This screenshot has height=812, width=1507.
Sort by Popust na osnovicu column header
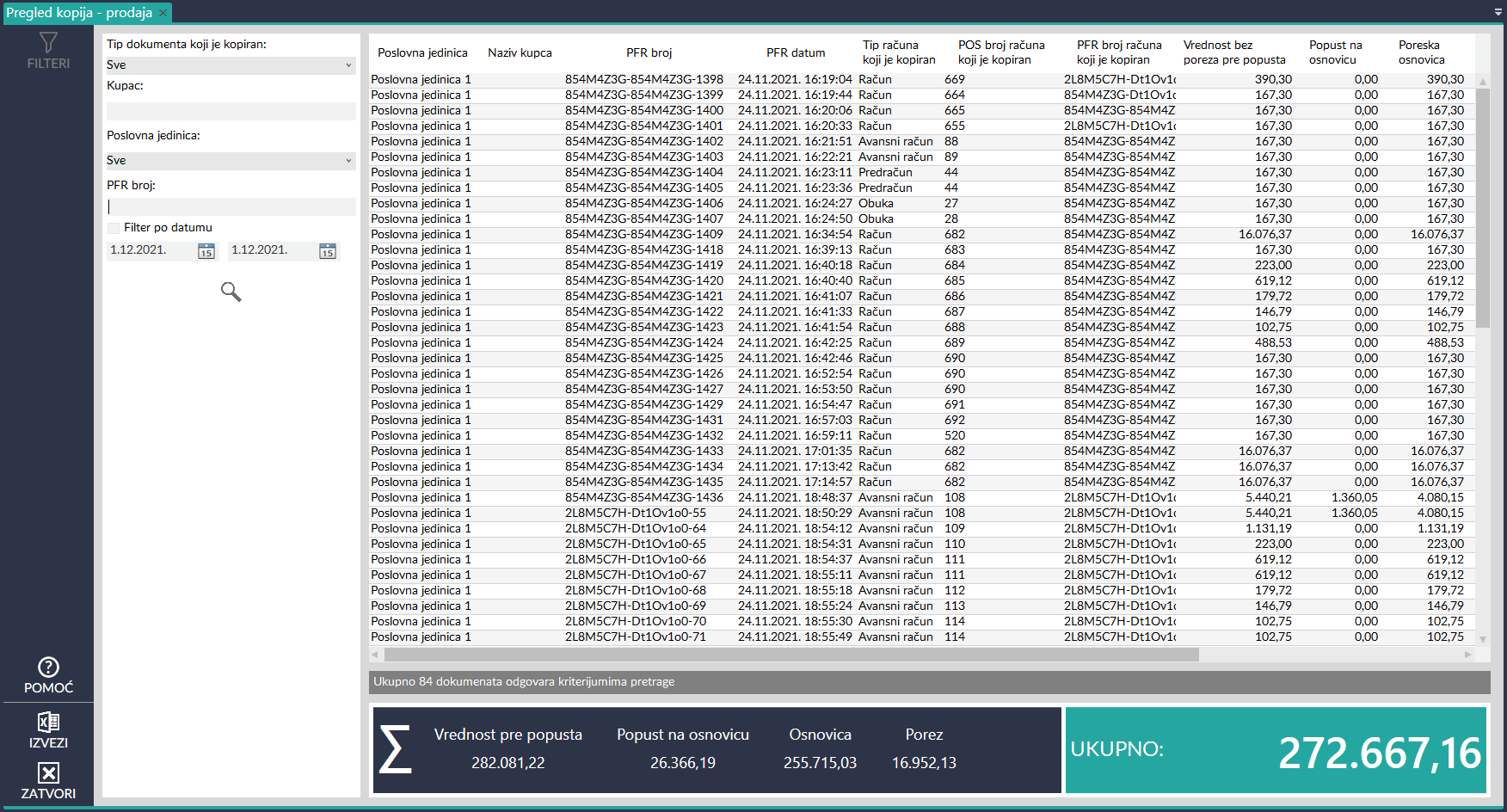[x=1336, y=52]
